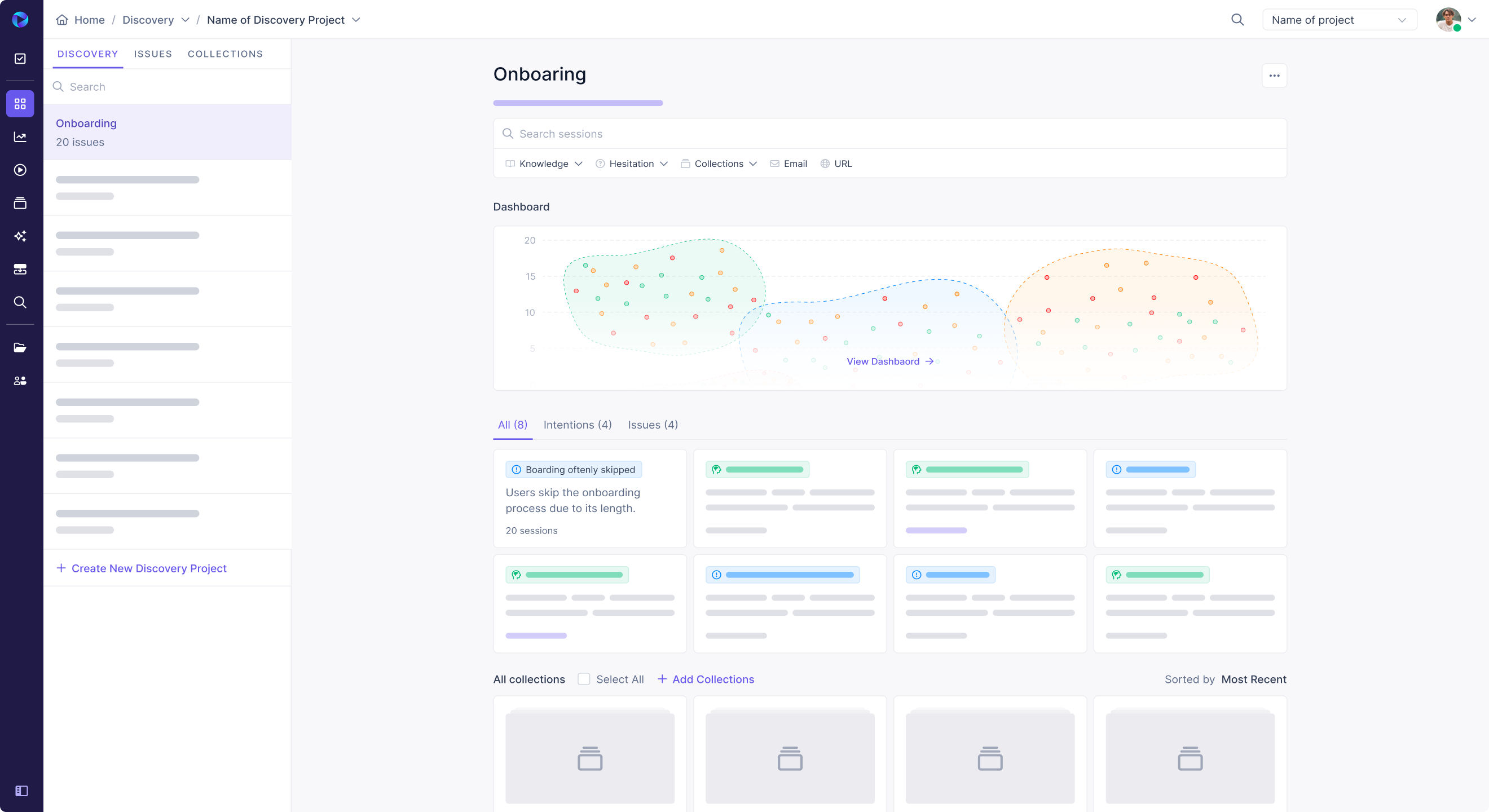
Task: Collapse the sidebar using bottom panel toggle
Action: point(21,791)
